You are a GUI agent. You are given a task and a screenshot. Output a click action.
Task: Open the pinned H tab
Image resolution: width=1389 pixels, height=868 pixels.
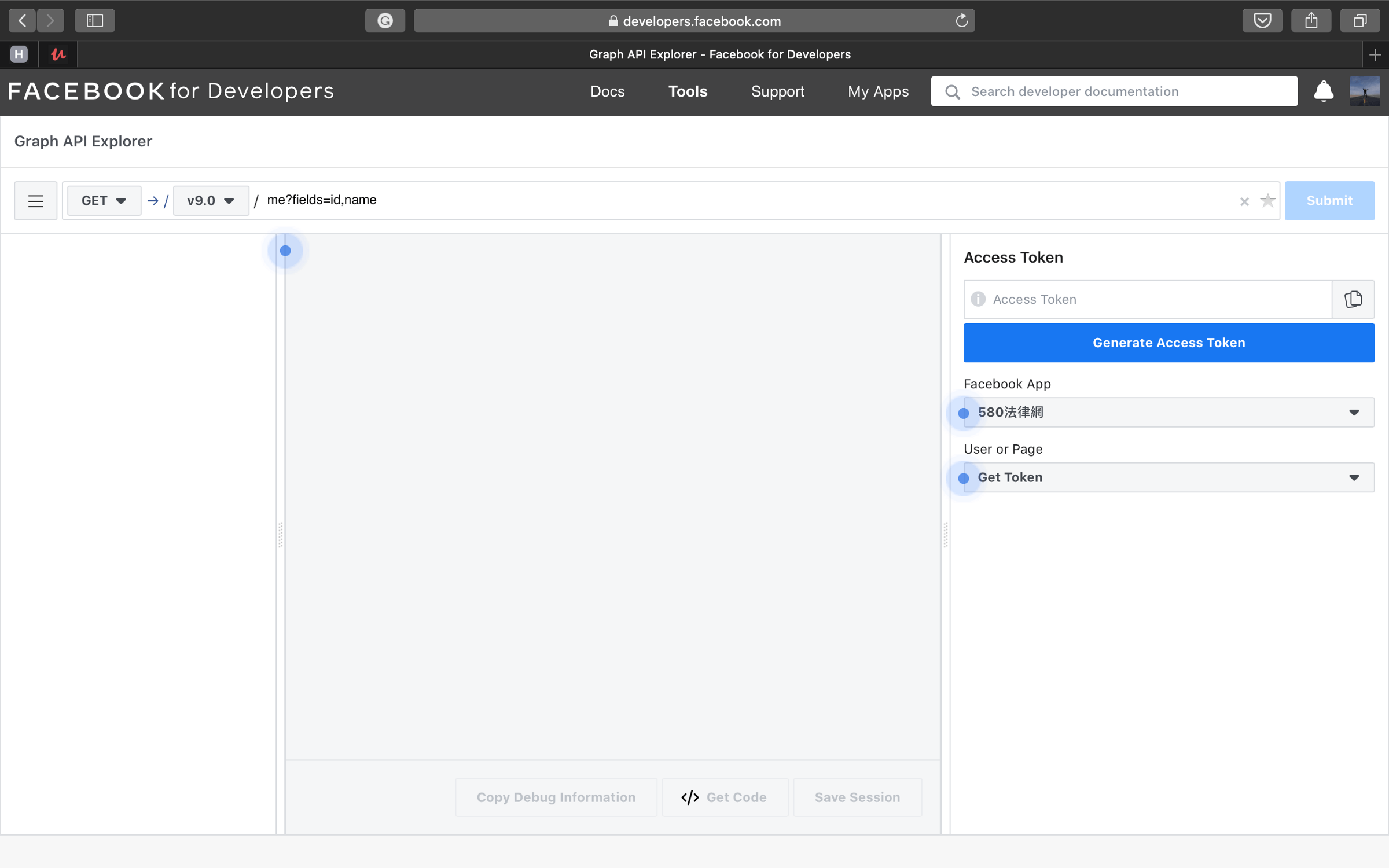click(x=19, y=54)
